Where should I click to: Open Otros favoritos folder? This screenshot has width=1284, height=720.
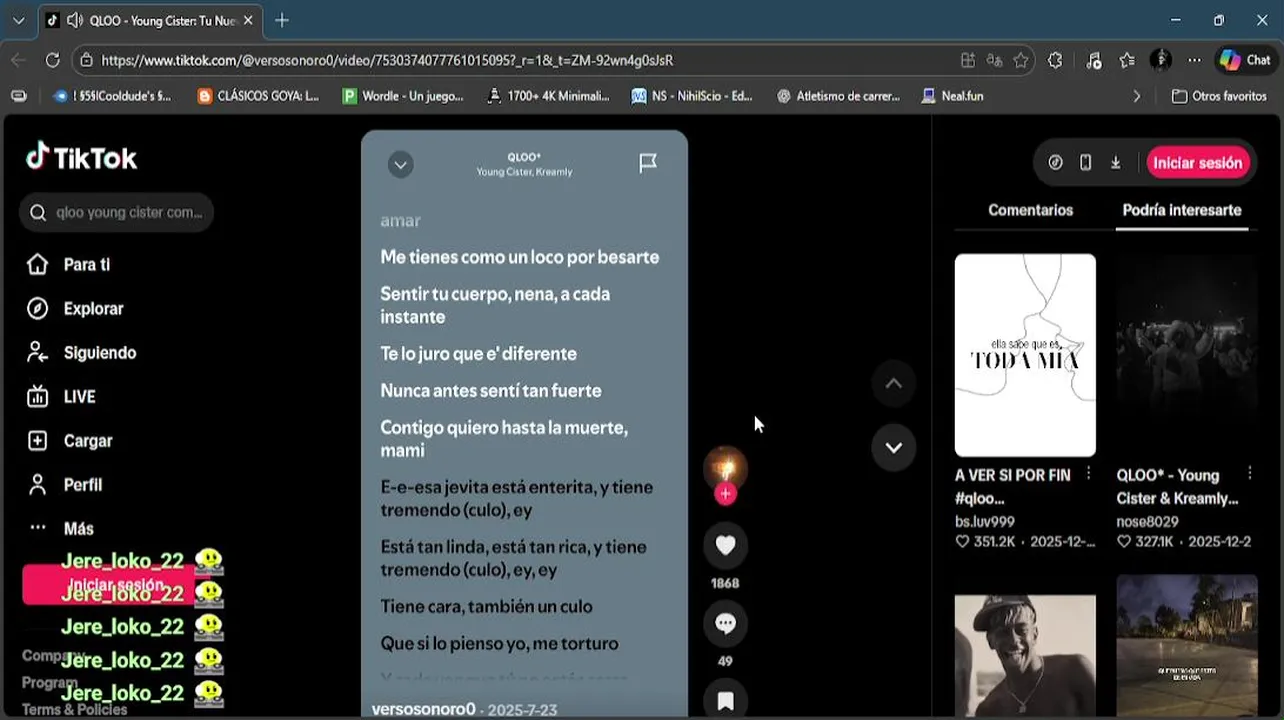pyautogui.click(x=1219, y=96)
